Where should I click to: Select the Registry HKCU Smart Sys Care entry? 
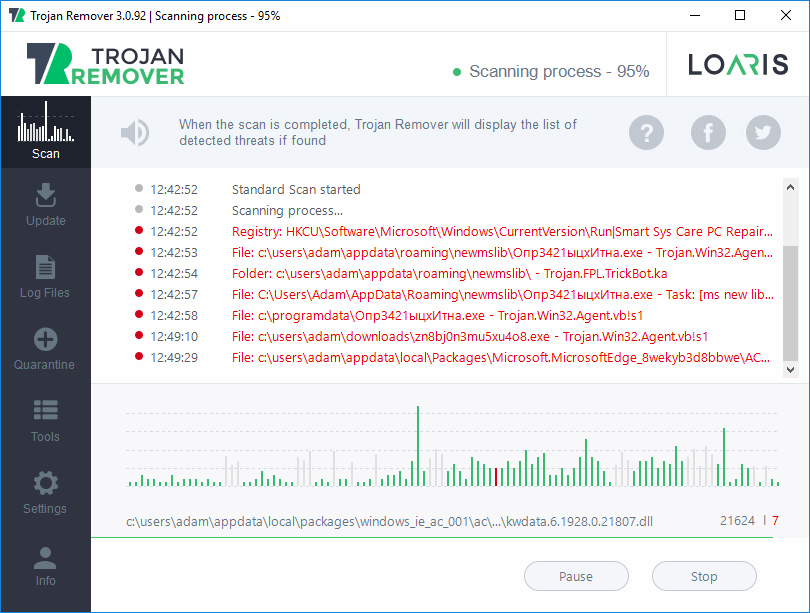click(502, 231)
